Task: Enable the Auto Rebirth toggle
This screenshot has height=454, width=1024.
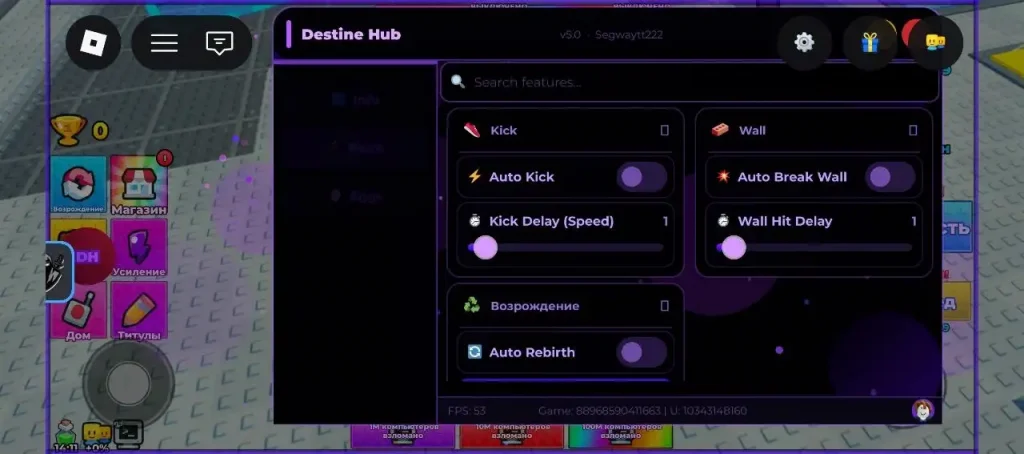Action: tap(641, 353)
